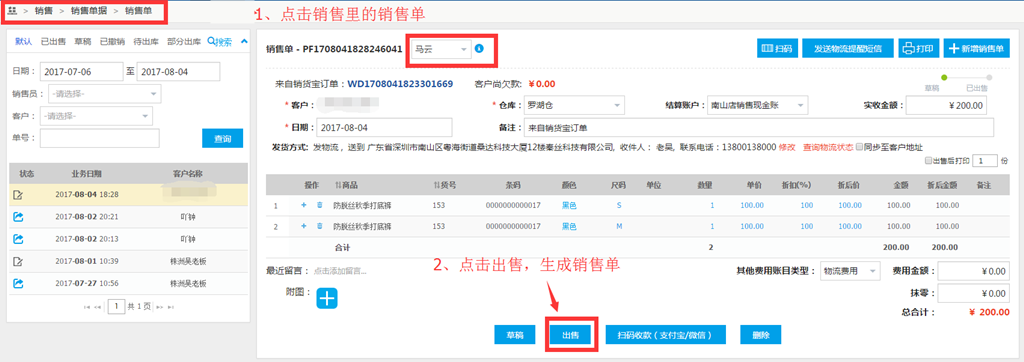The width and height of the screenshot is (1024, 362).
Task: Open 结算账户 account dropdown
Action: (x=758, y=105)
